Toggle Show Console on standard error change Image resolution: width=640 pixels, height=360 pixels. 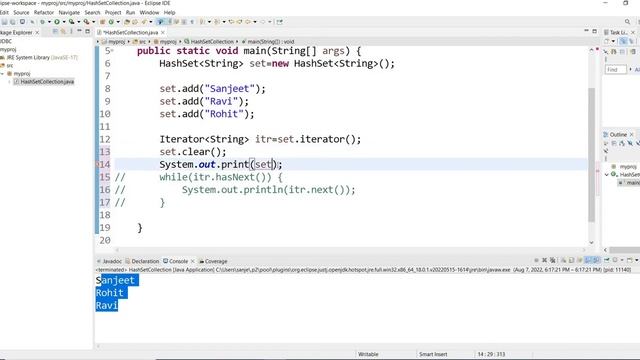[596, 260]
